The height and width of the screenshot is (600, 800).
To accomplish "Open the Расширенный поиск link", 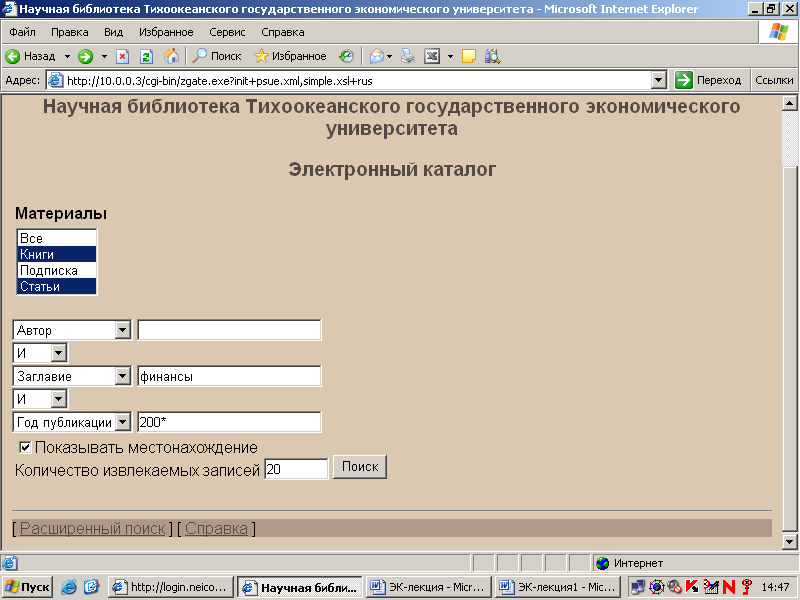I will click(x=92, y=529).
